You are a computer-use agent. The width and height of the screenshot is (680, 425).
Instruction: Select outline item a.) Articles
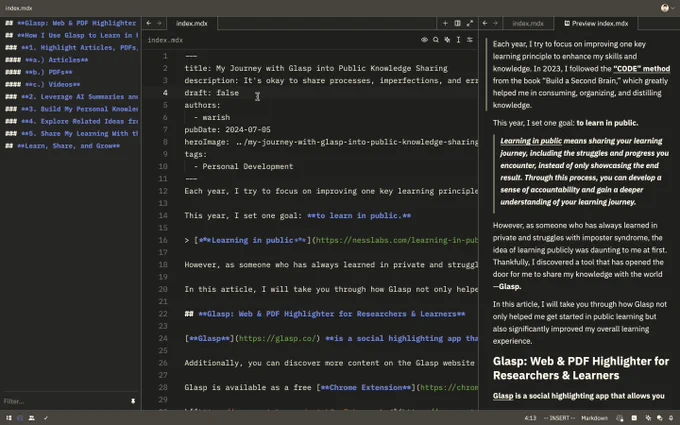point(47,60)
